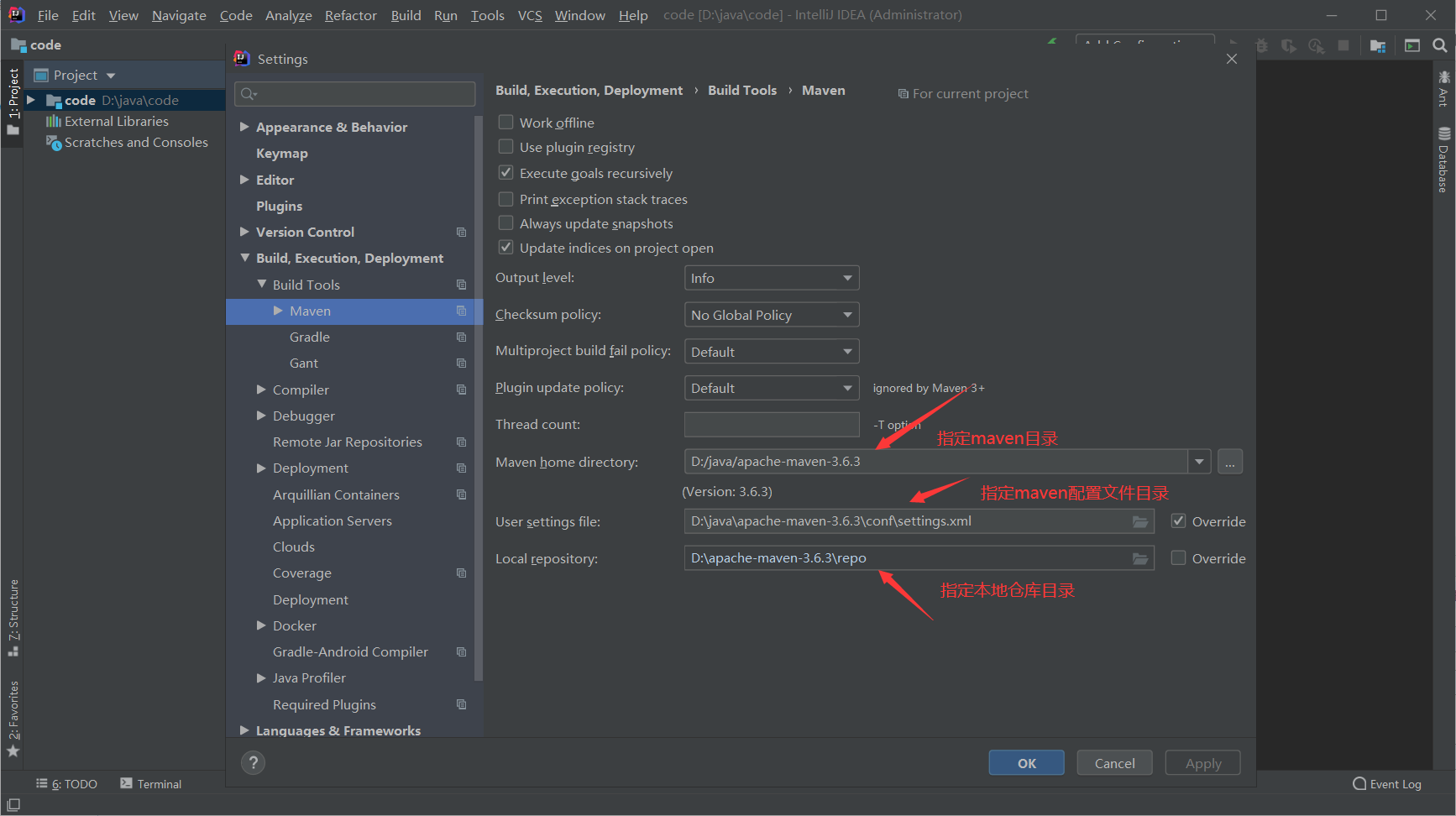Open Maven home directory dropdown arrow

tap(1200, 462)
